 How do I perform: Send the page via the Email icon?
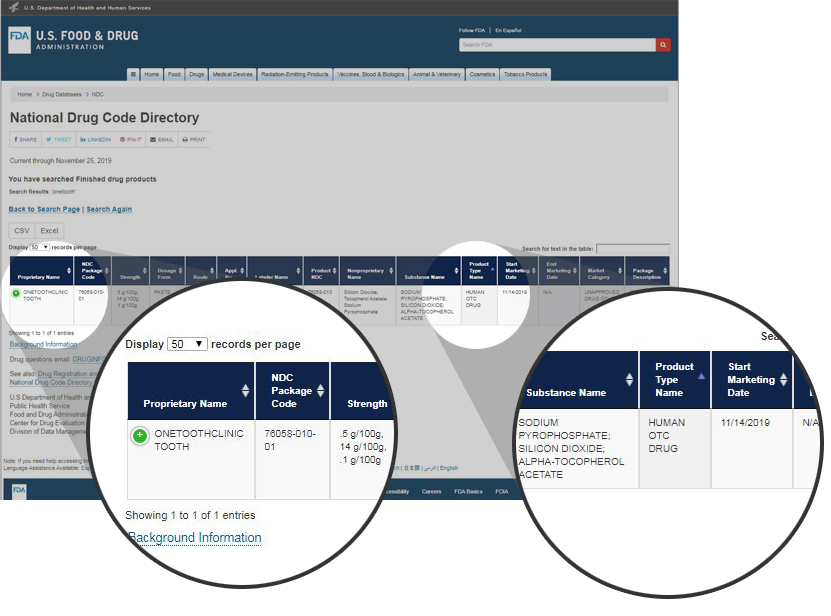point(162,140)
